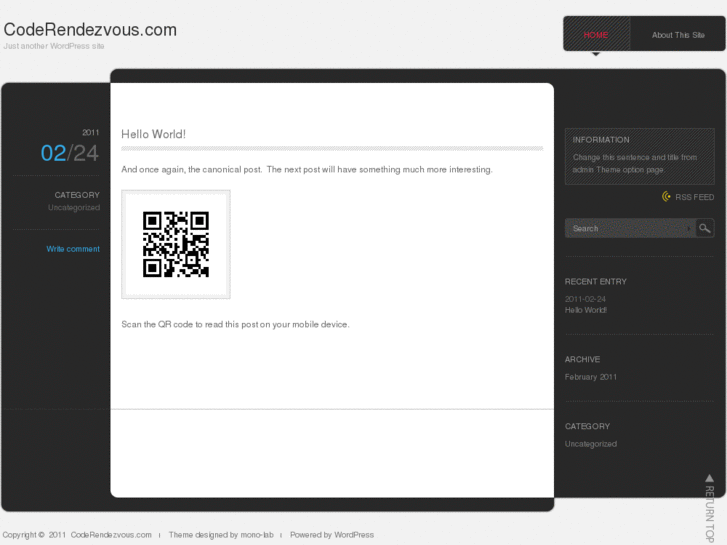Click the RSS feed icon
The width and height of the screenshot is (727, 545).
(666, 197)
